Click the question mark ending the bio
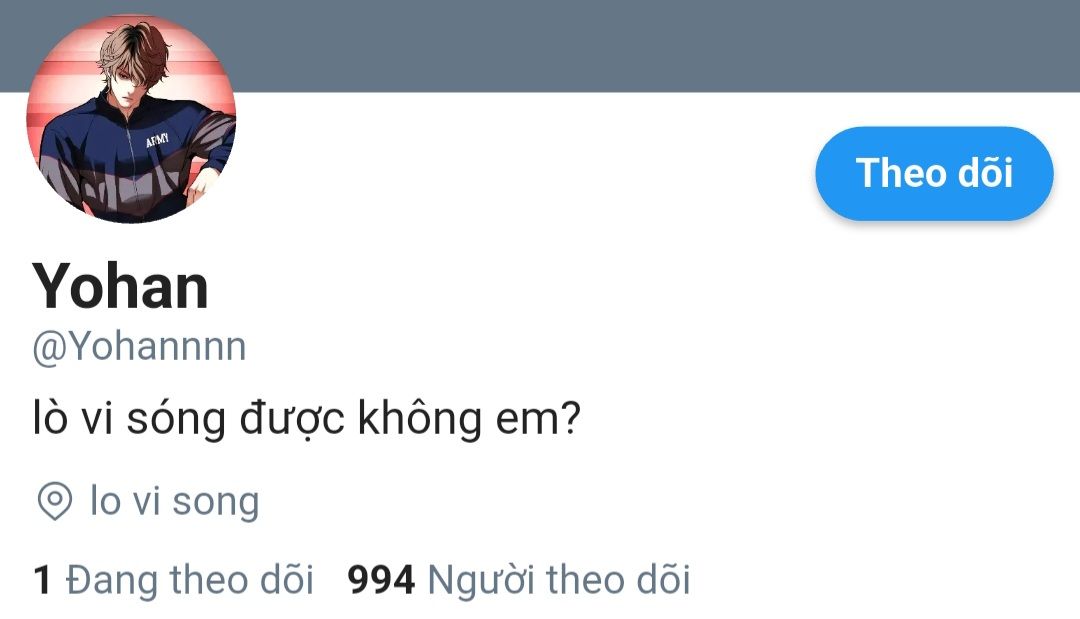 point(571,417)
